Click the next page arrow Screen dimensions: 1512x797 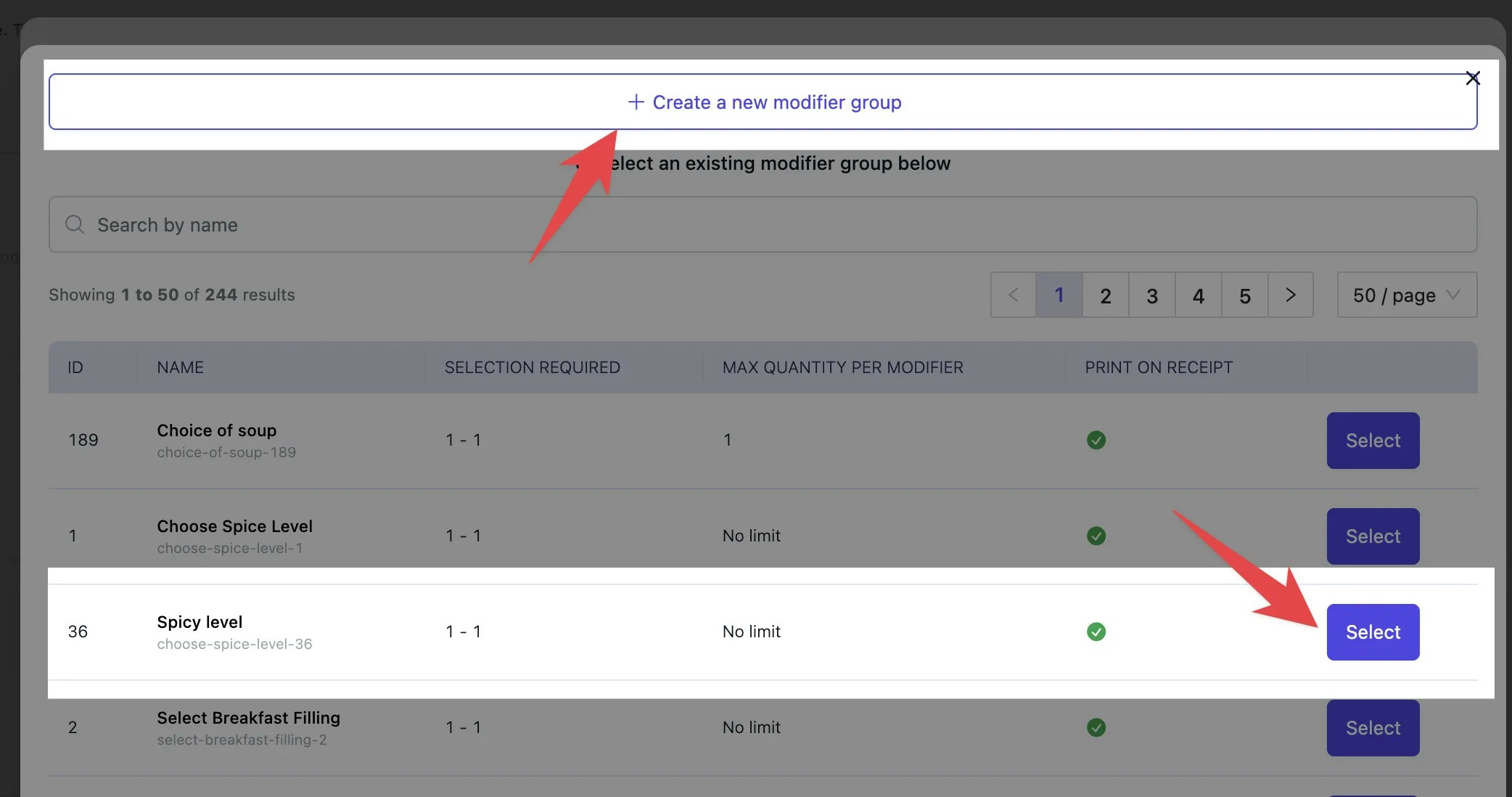(x=1291, y=295)
